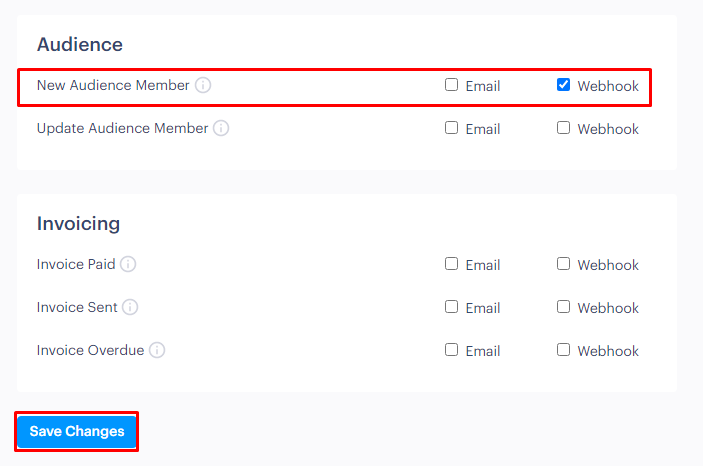Open info icon beside New Audience Member
The image size is (703, 466).
click(203, 85)
